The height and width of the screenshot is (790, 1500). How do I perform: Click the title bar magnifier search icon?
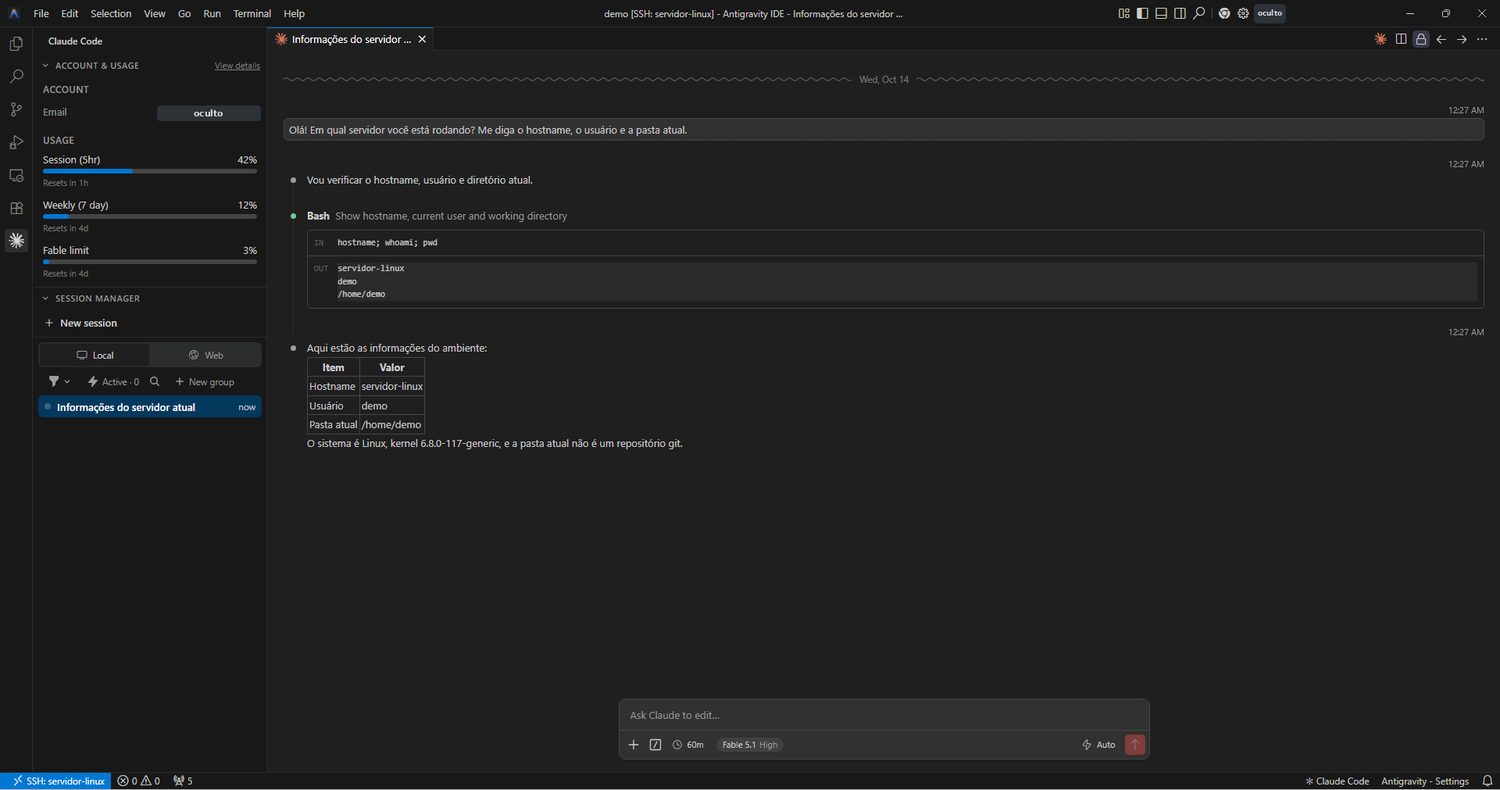pyautogui.click(x=1199, y=13)
